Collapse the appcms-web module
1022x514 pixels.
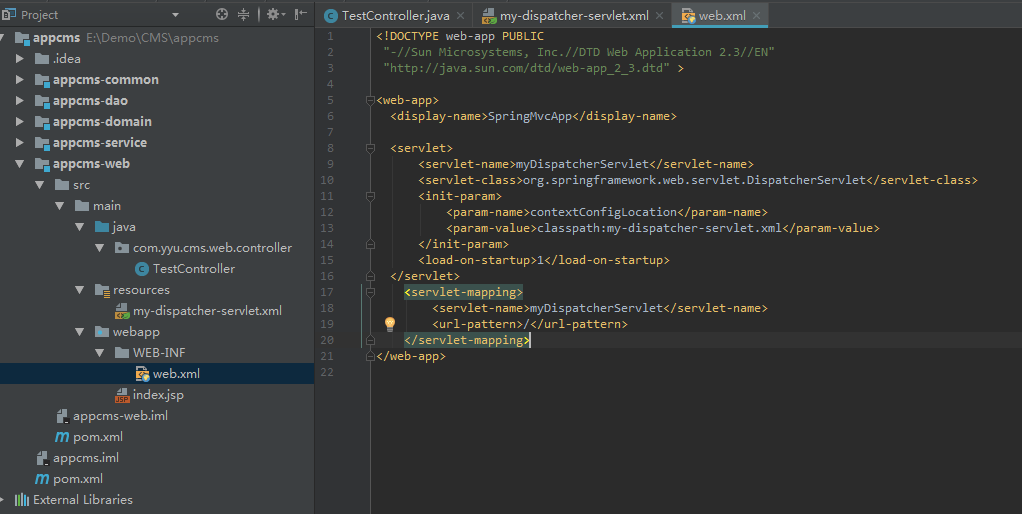(x=20, y=164)
